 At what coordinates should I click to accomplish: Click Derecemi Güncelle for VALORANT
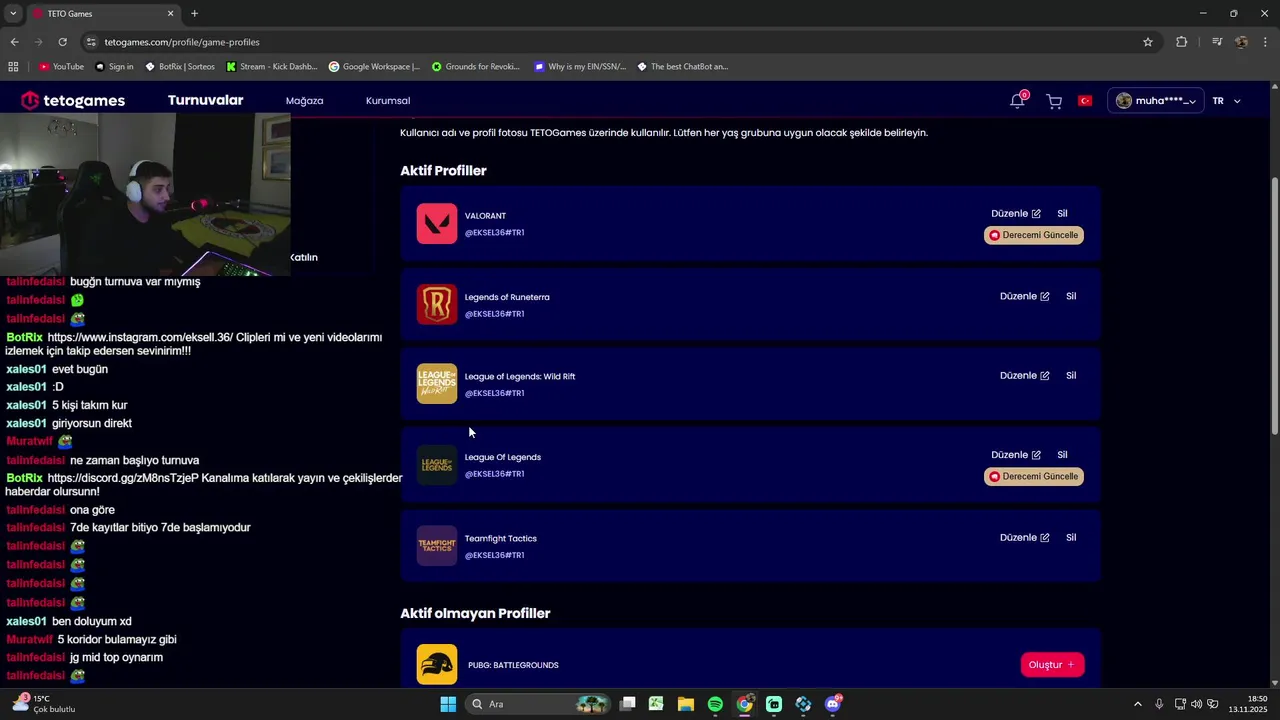1034,235
